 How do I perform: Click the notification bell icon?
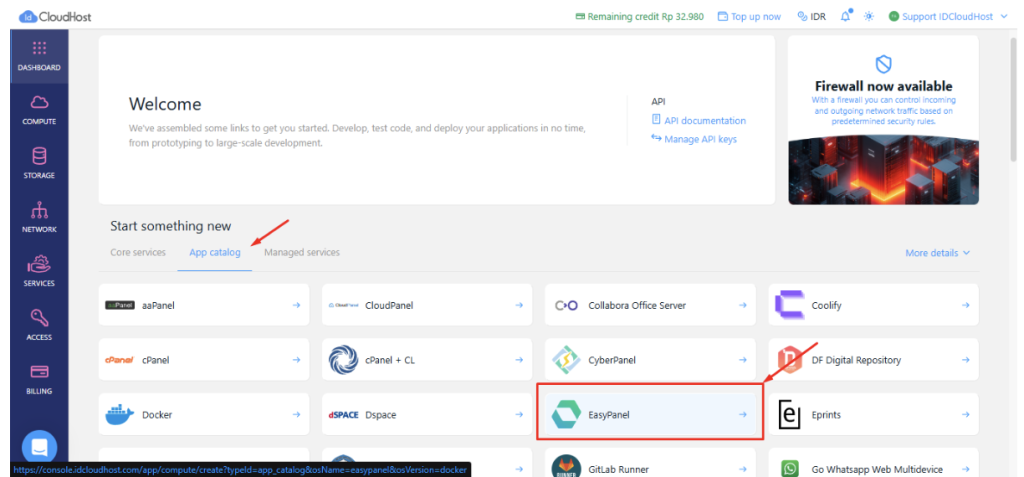(846, 16)
